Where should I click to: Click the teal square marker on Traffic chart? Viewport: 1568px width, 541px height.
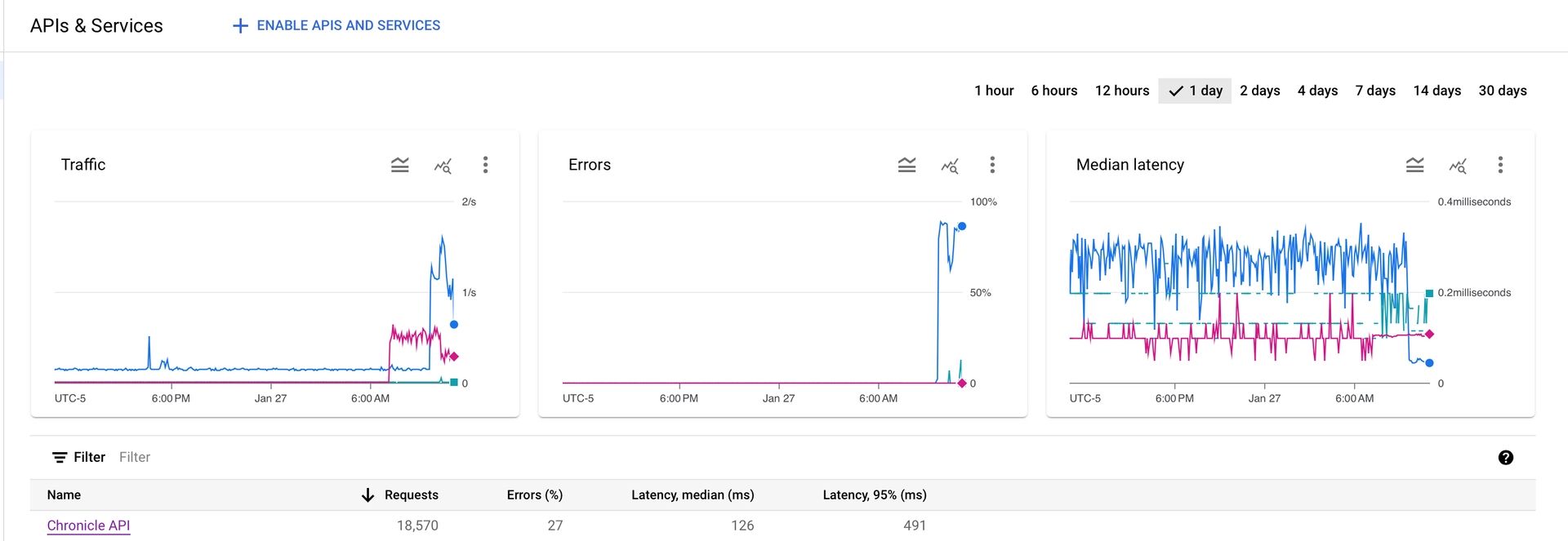pos(454,382)
